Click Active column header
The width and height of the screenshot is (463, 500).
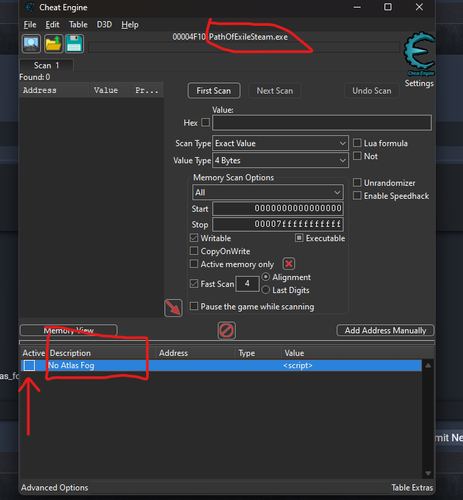tap(34, 353)
